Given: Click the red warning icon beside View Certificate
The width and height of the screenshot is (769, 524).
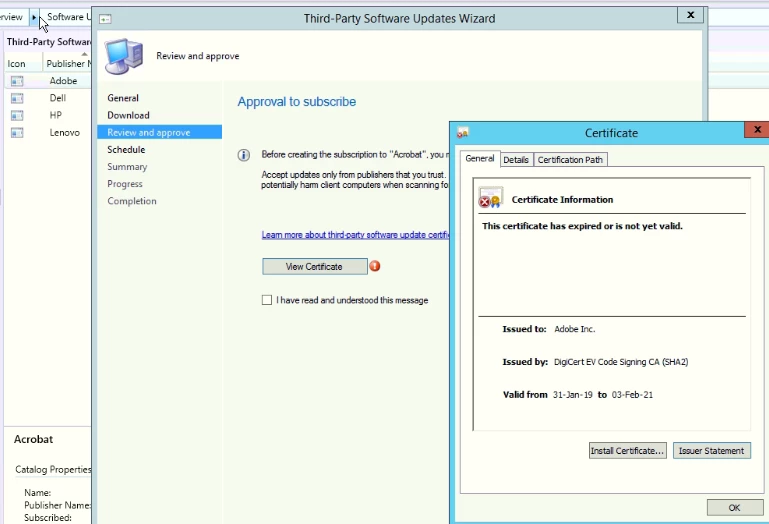Looking at the screenshot, I should (375, 266).
